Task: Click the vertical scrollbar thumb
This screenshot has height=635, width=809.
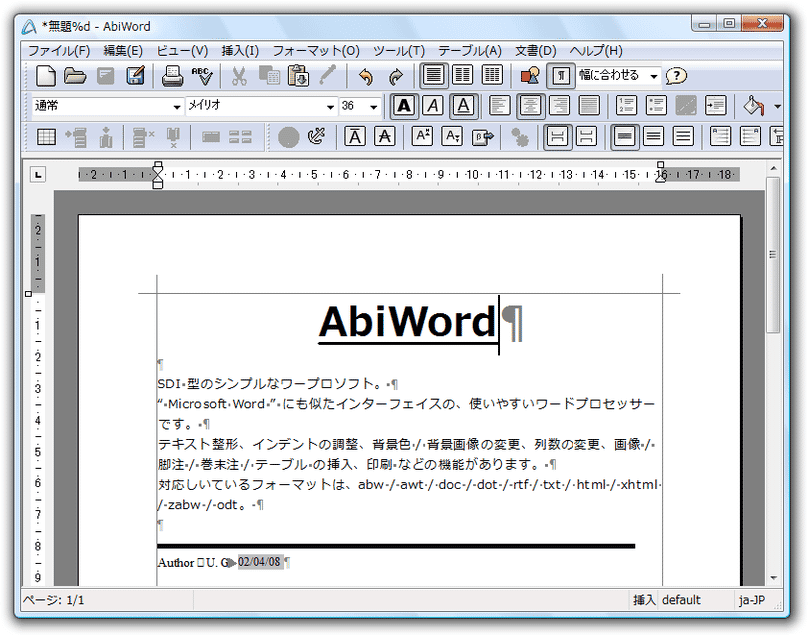Action: coord(773,255)
